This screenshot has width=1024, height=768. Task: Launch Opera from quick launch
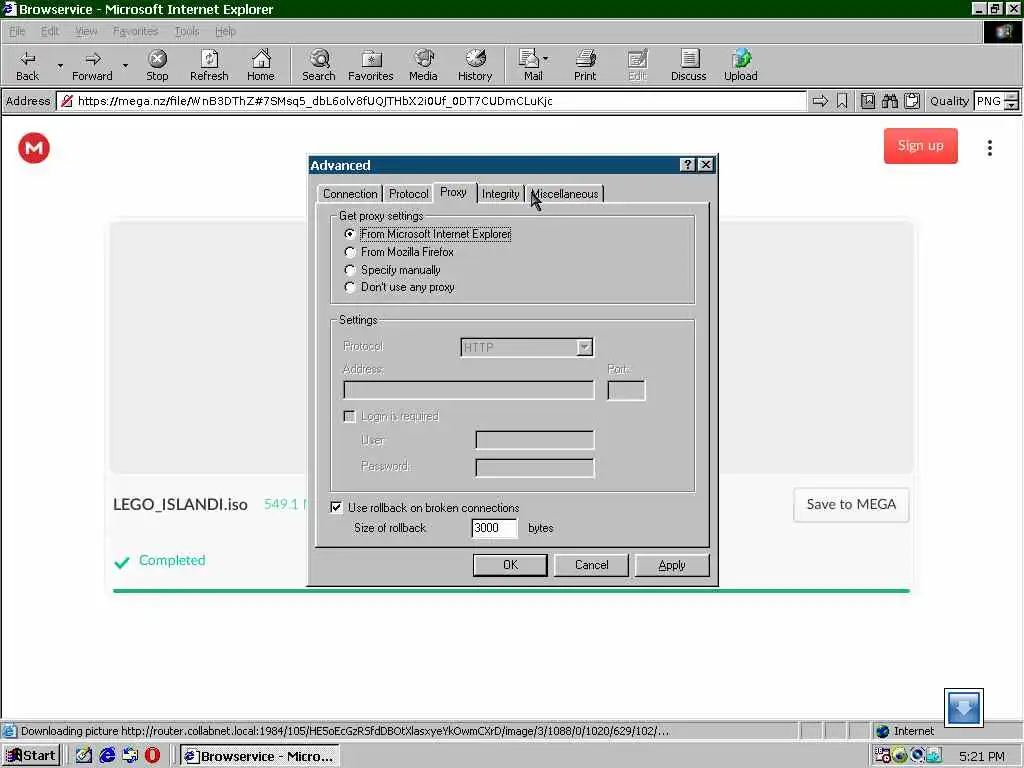click(x=152, y=756)
